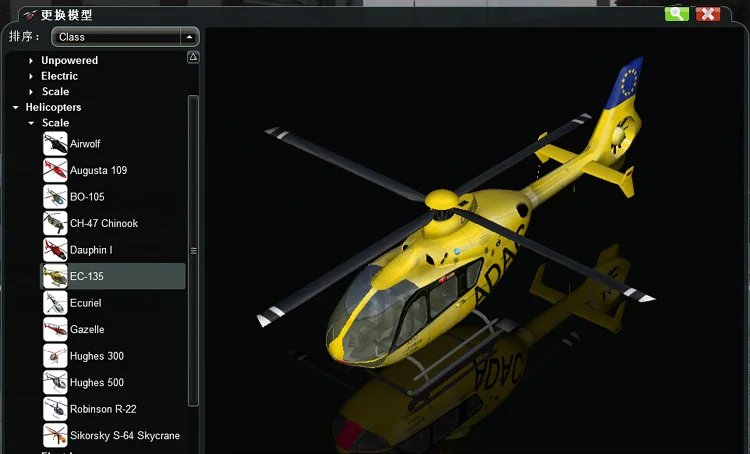The width and height of the screenshot is (750, 454).
Task: Click the BO-105 helicopter icon
Action: tap(55, 197)
